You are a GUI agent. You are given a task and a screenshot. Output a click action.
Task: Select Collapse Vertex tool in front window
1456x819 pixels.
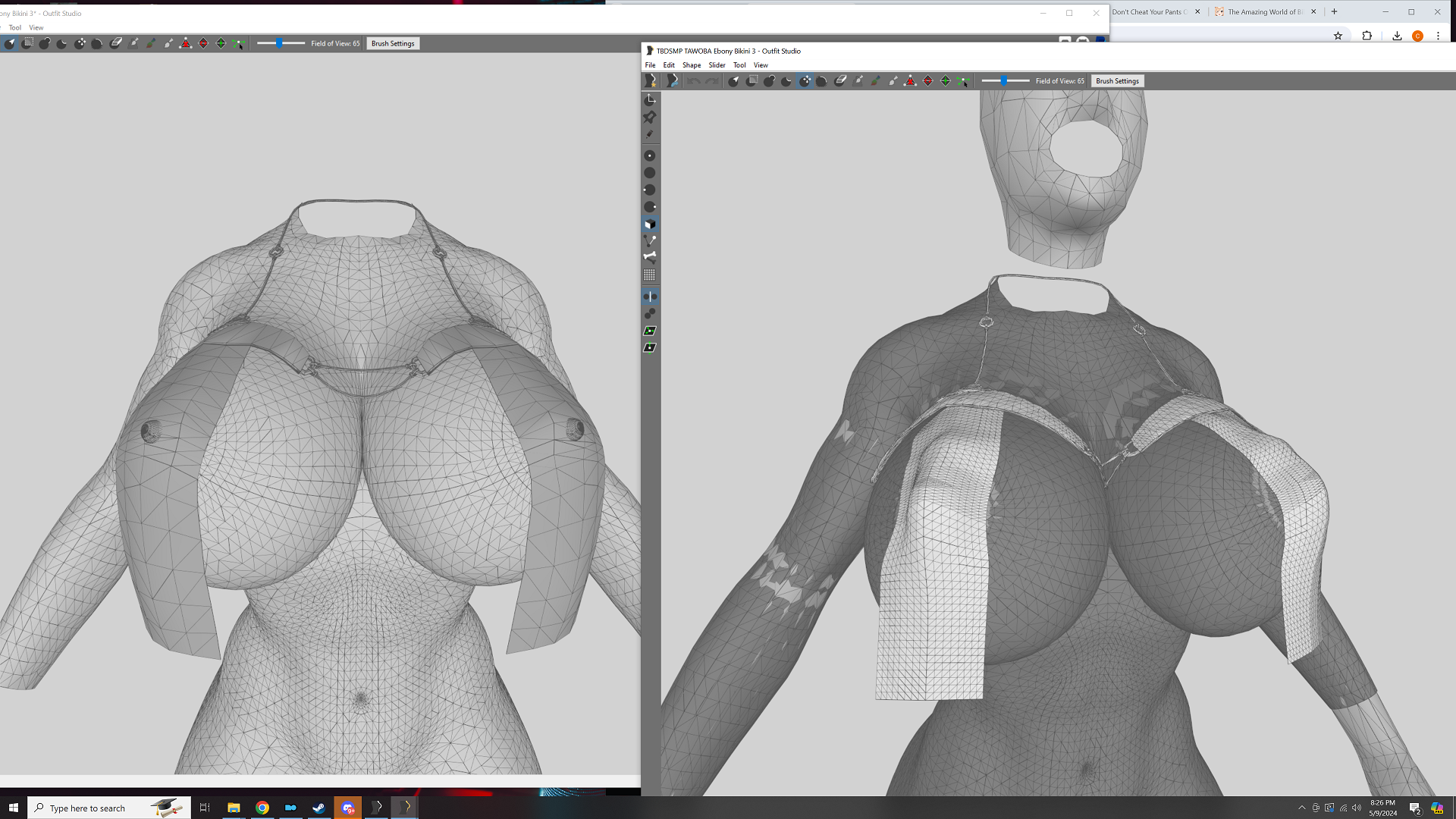tap(910, 81)
